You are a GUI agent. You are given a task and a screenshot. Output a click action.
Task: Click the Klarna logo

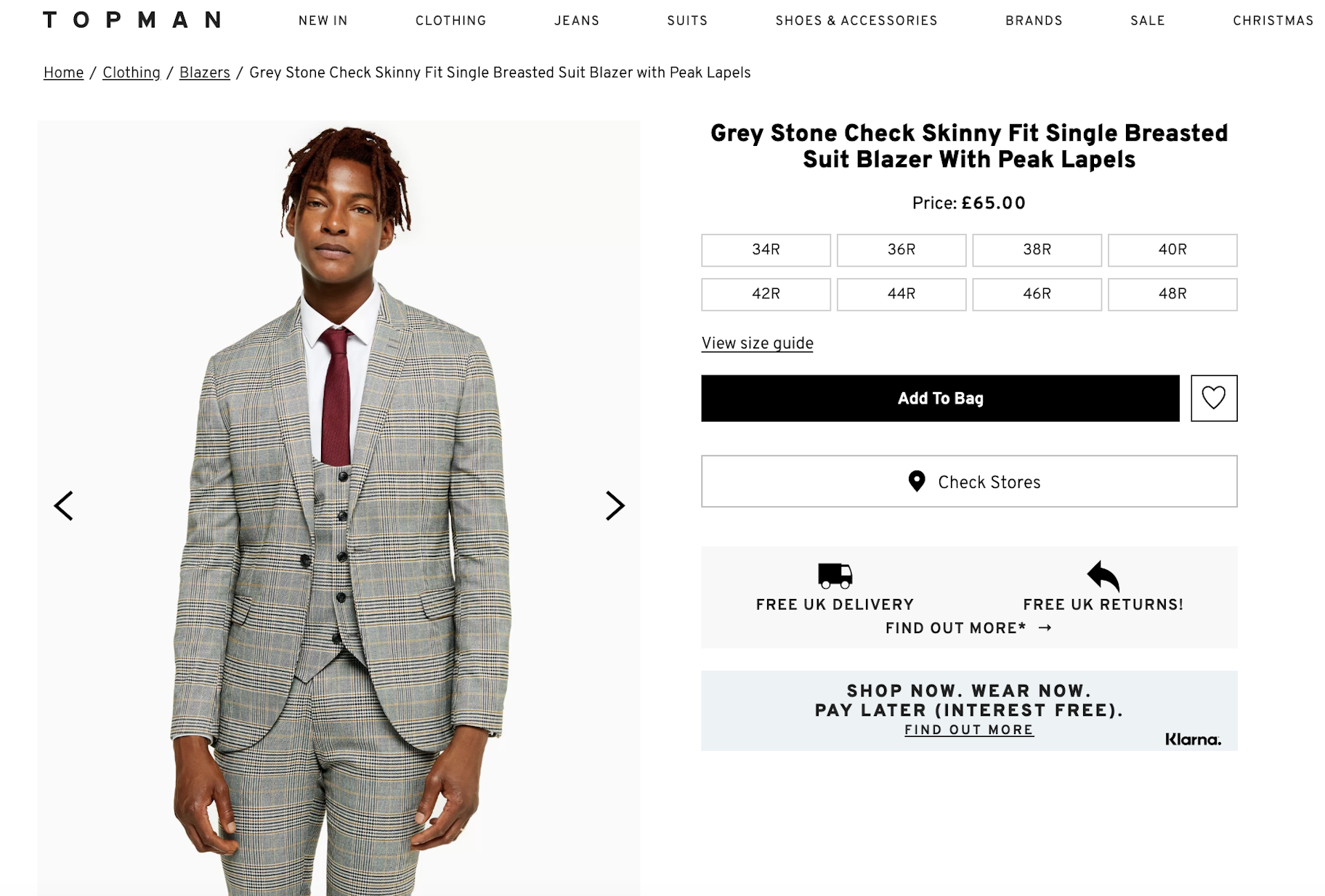pyautogui.click(x=1193, y=739)
